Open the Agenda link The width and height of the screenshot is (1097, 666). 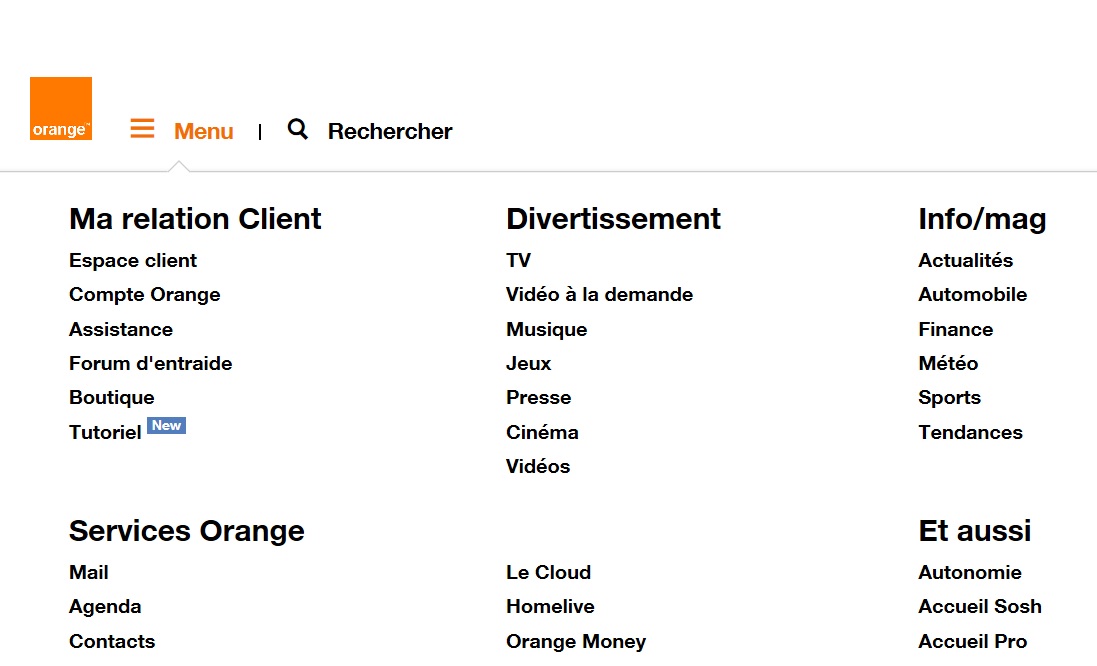click(x=105, y=607)
